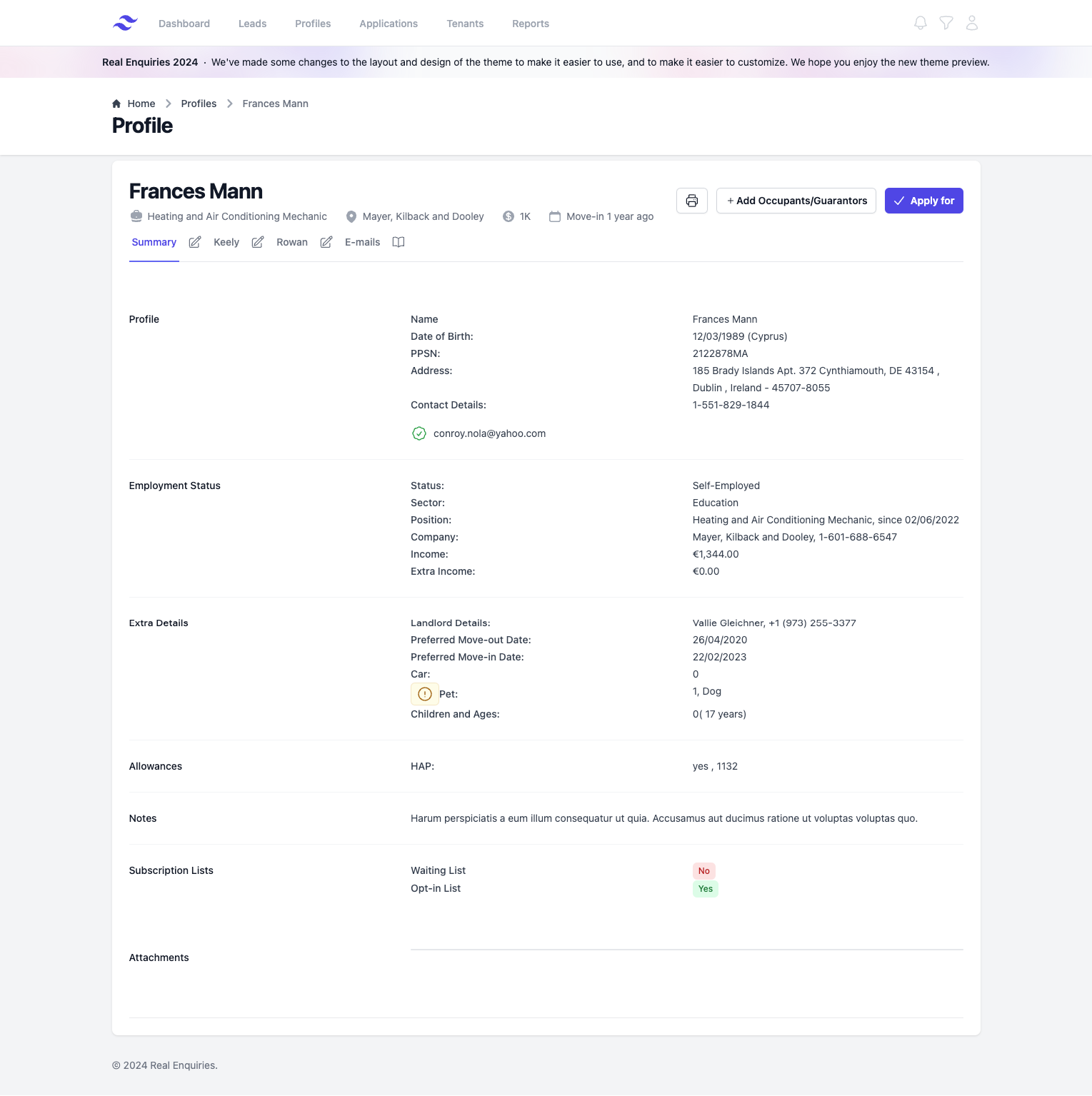This screenshot has height=1096, width=1092.
Task: Click the Opt-in List Yes badge
Action: pyautogui.click(x=705, y=889)
